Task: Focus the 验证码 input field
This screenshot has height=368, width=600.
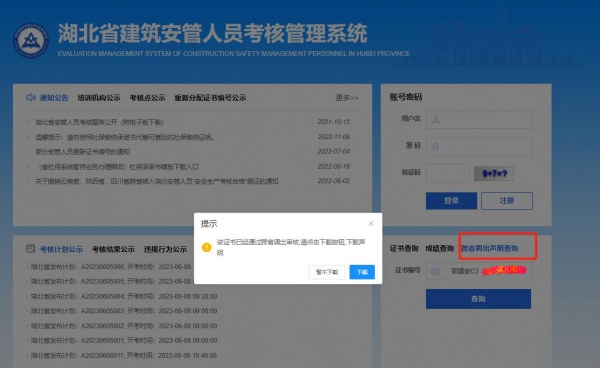Action: (448, 173)
